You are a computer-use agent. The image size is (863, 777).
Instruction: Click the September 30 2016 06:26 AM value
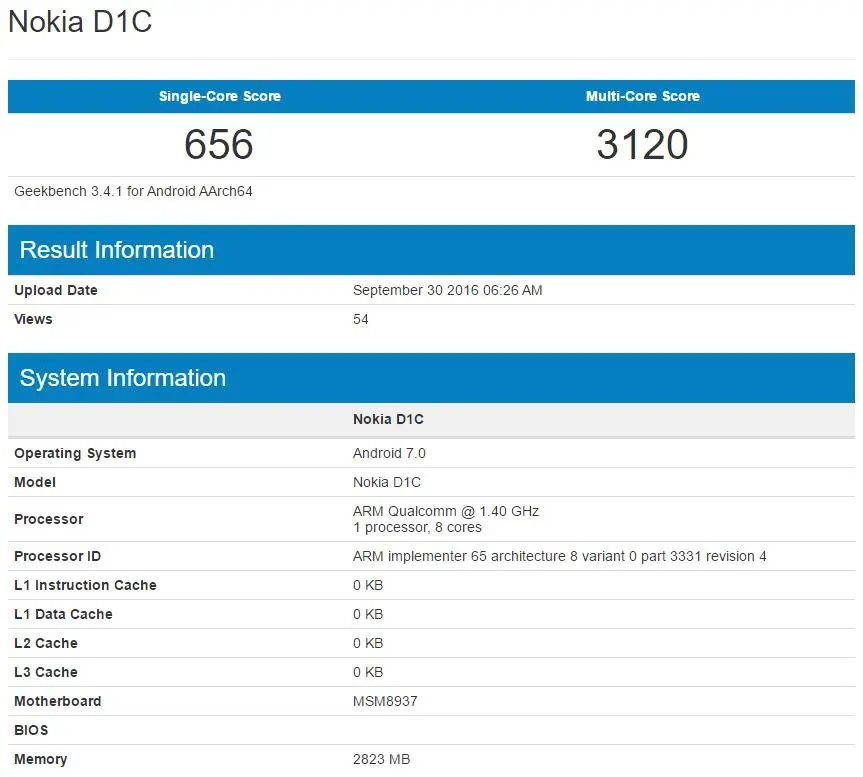447,290
